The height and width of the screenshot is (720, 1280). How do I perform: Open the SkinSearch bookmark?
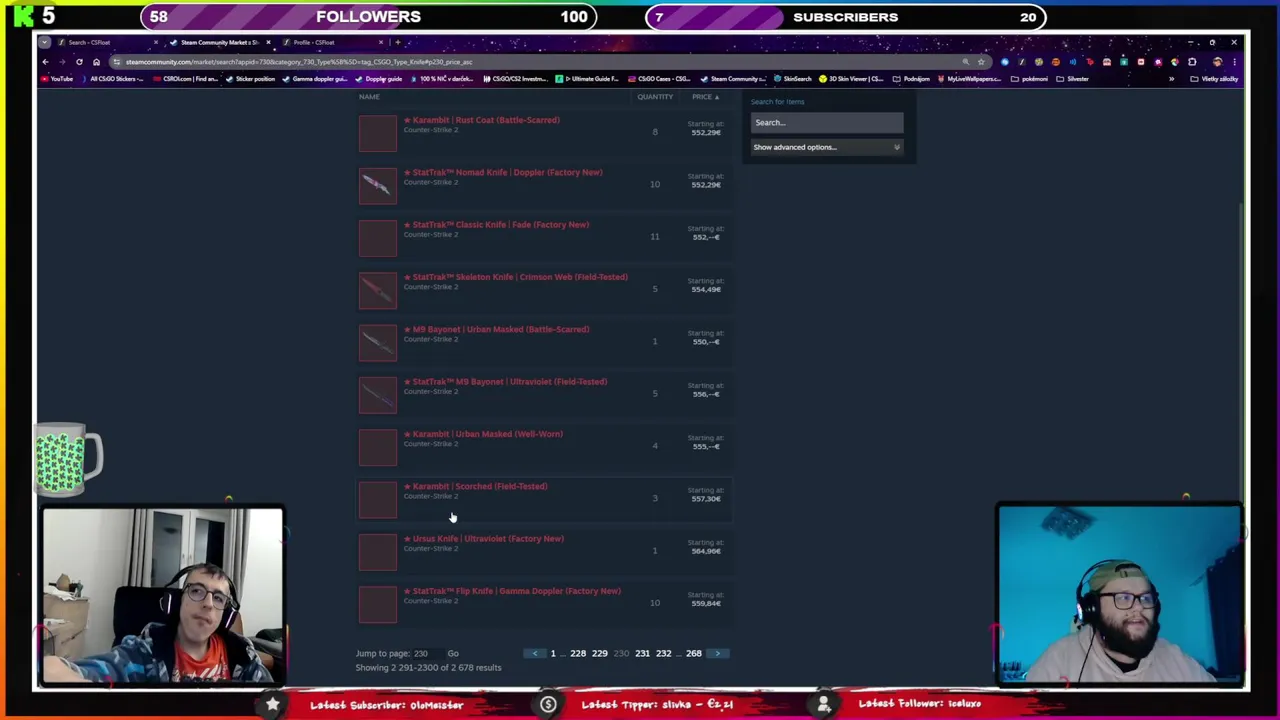pyautogui.click(x=794, y=79)
